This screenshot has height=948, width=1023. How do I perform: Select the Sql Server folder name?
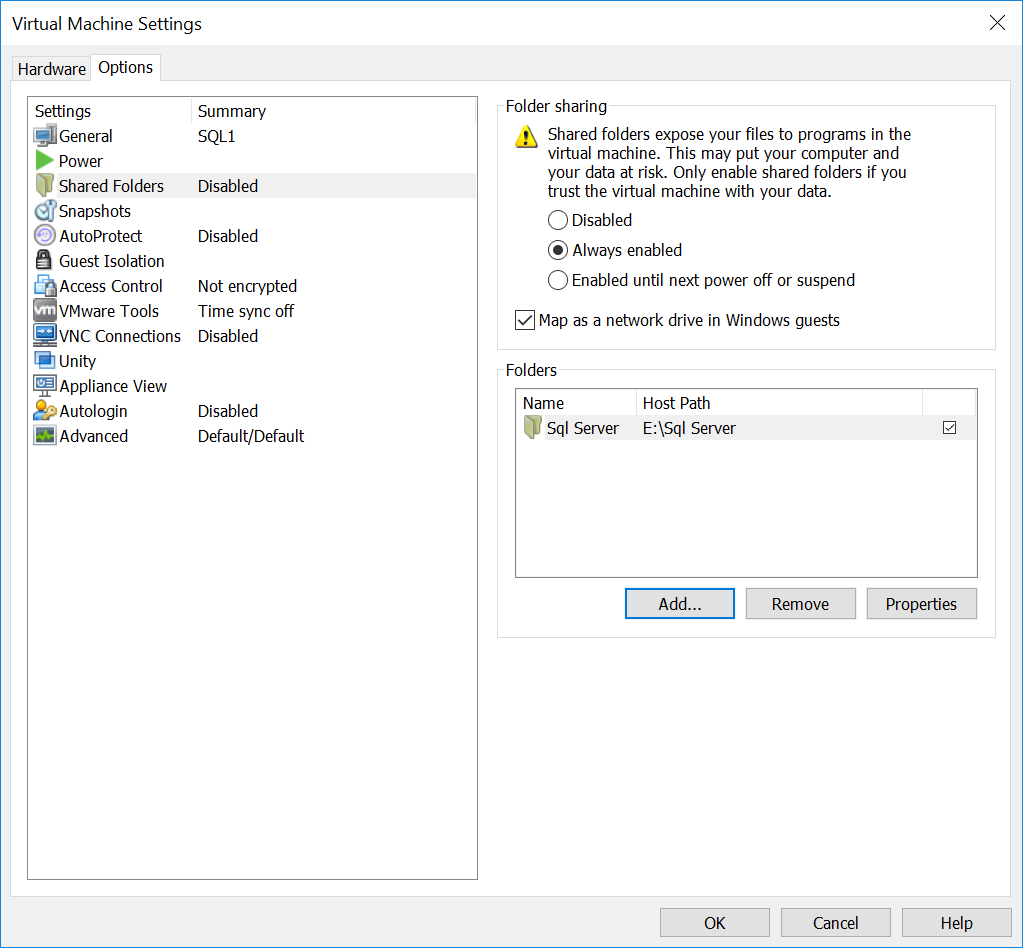[583, 428]
